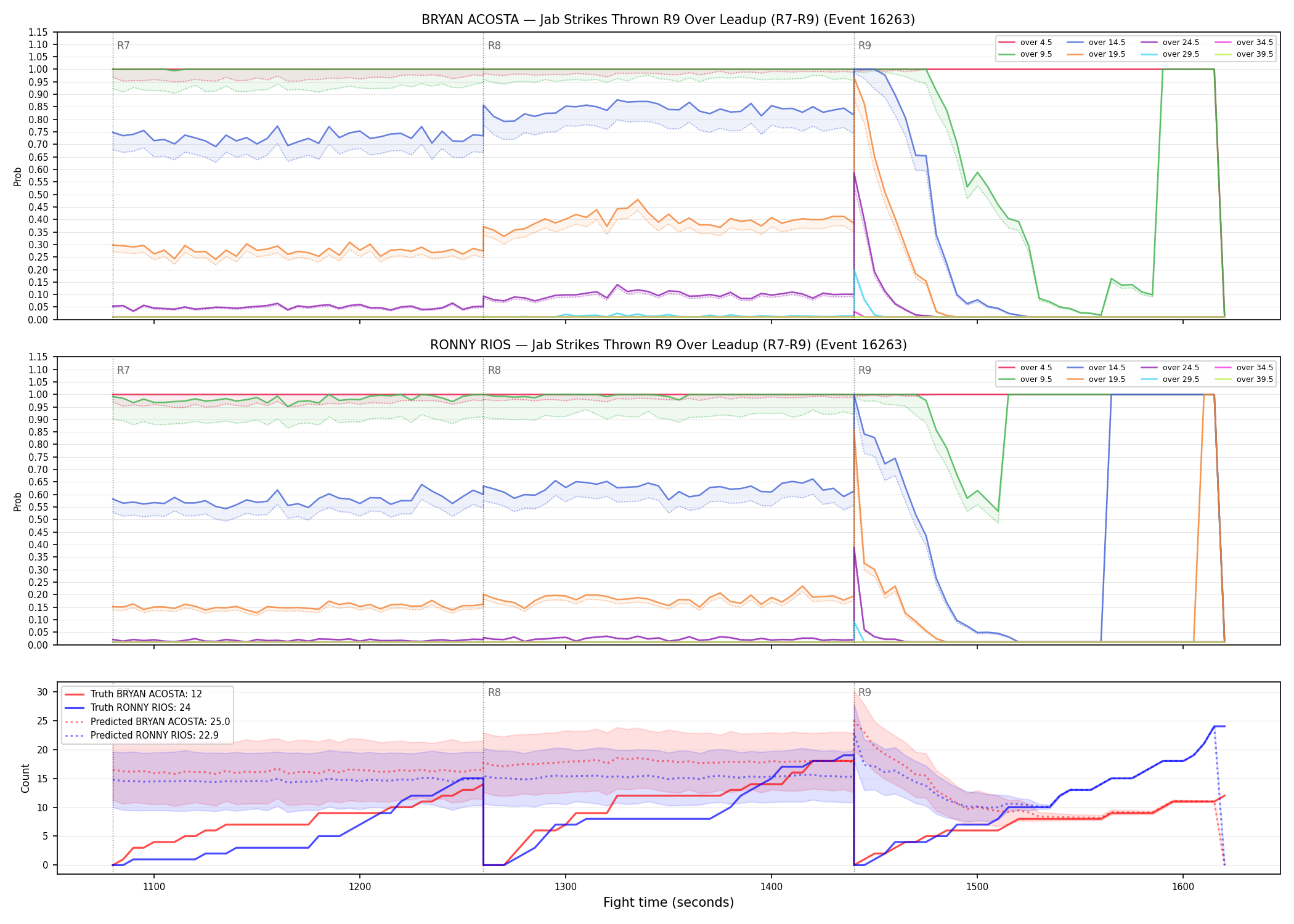Click the 1500 x-axis tick label
Screen dimensions: 1294x924
(x=977, y=886)
